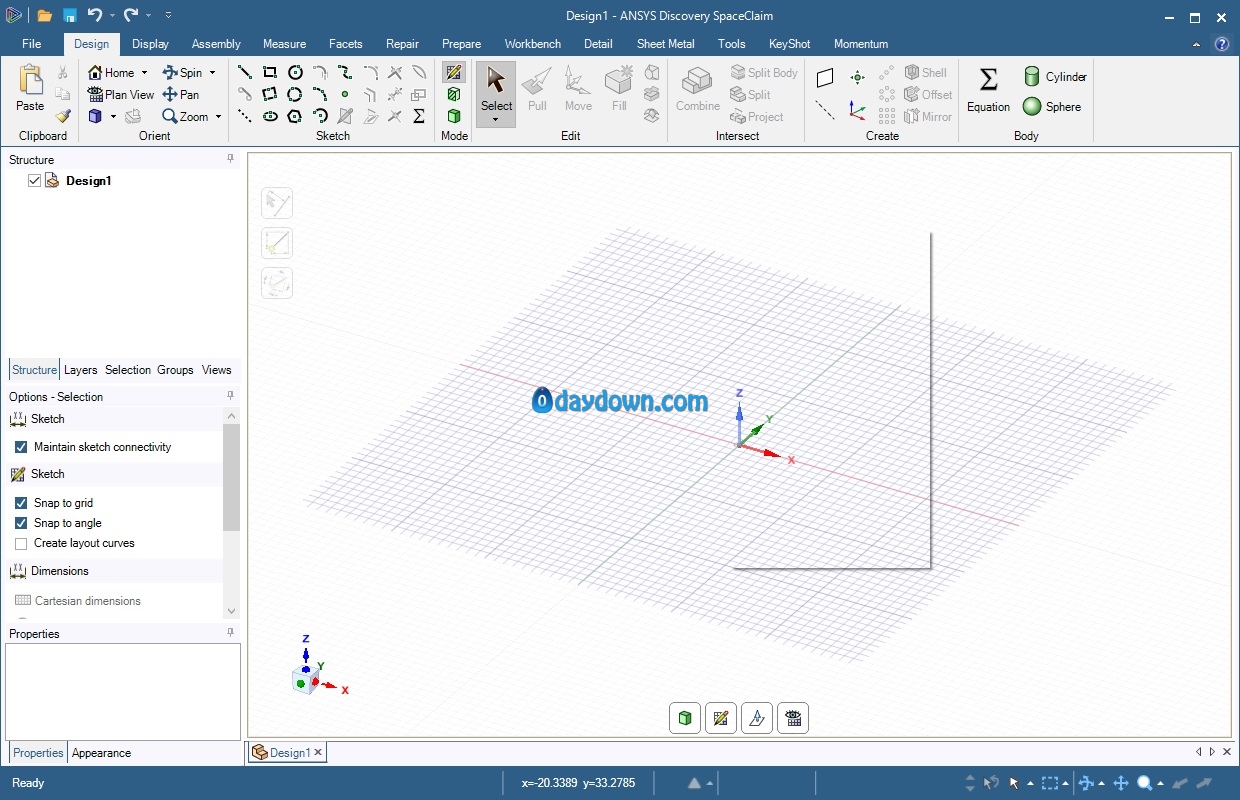Open the Body Equation tool
Viewport: 1240px width, 800px height.
[988, 89]
